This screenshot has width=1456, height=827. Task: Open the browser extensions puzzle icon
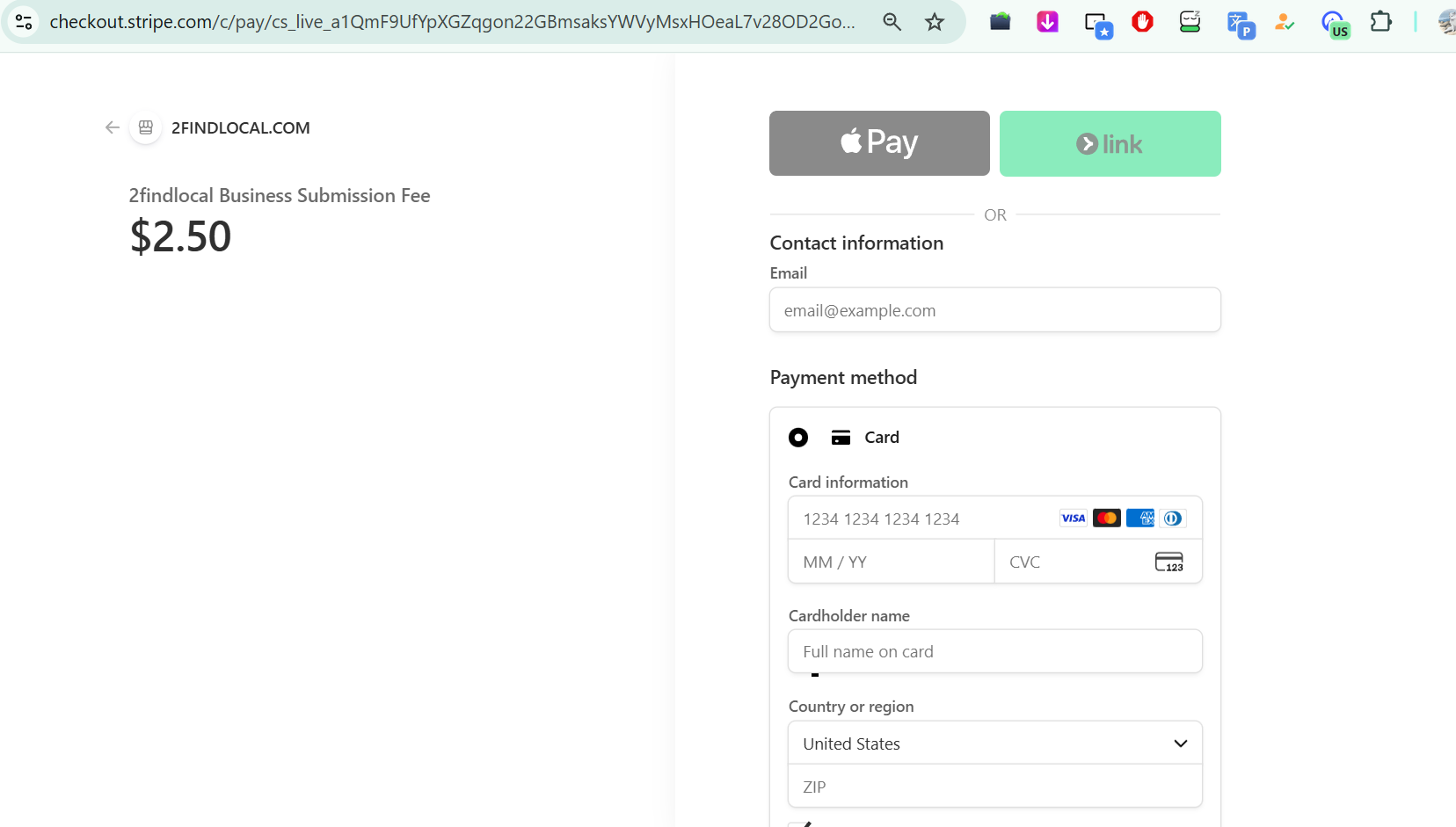click(x=1381, y=22)
